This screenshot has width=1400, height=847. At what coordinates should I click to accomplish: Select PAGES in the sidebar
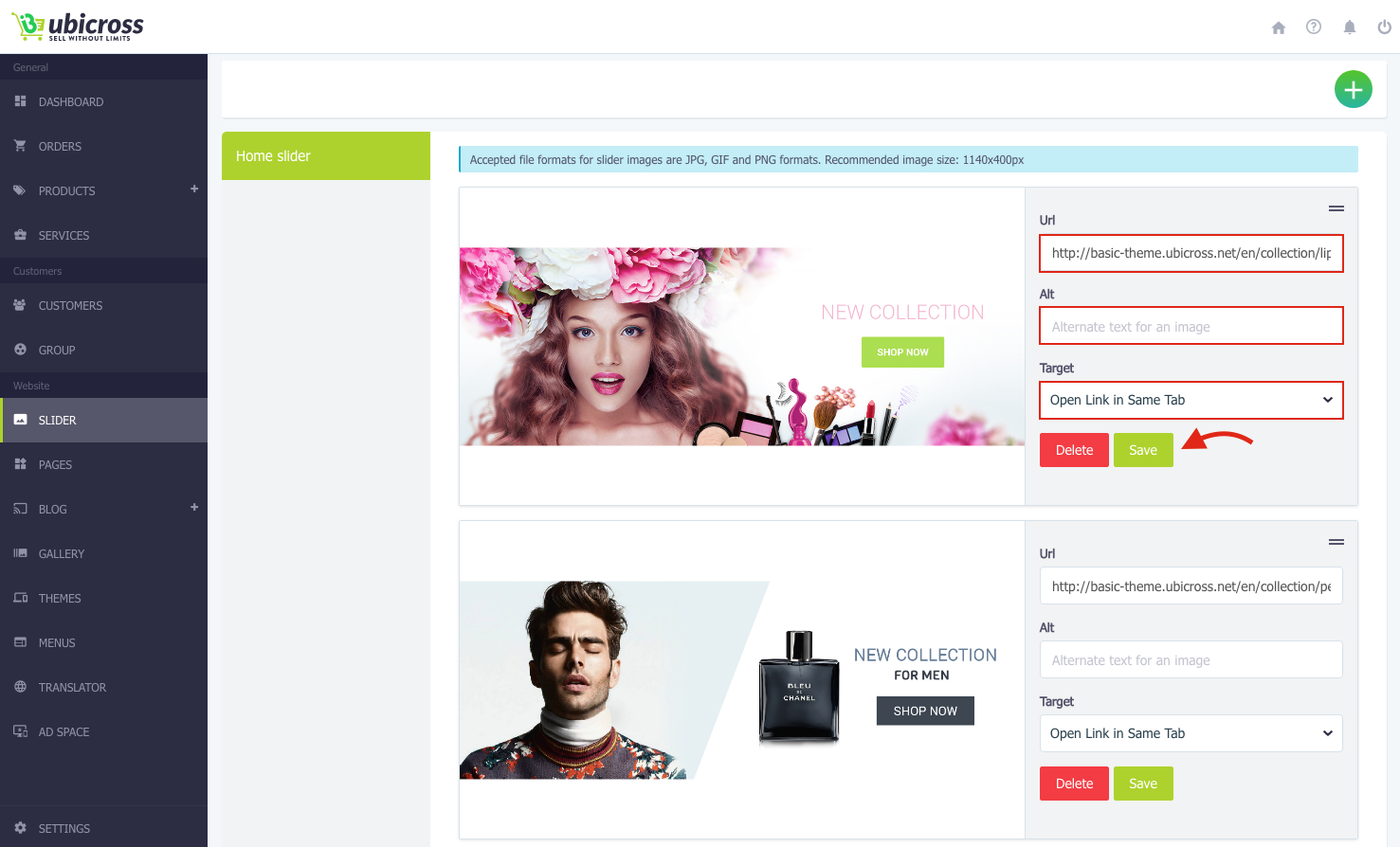coord(103,464)
